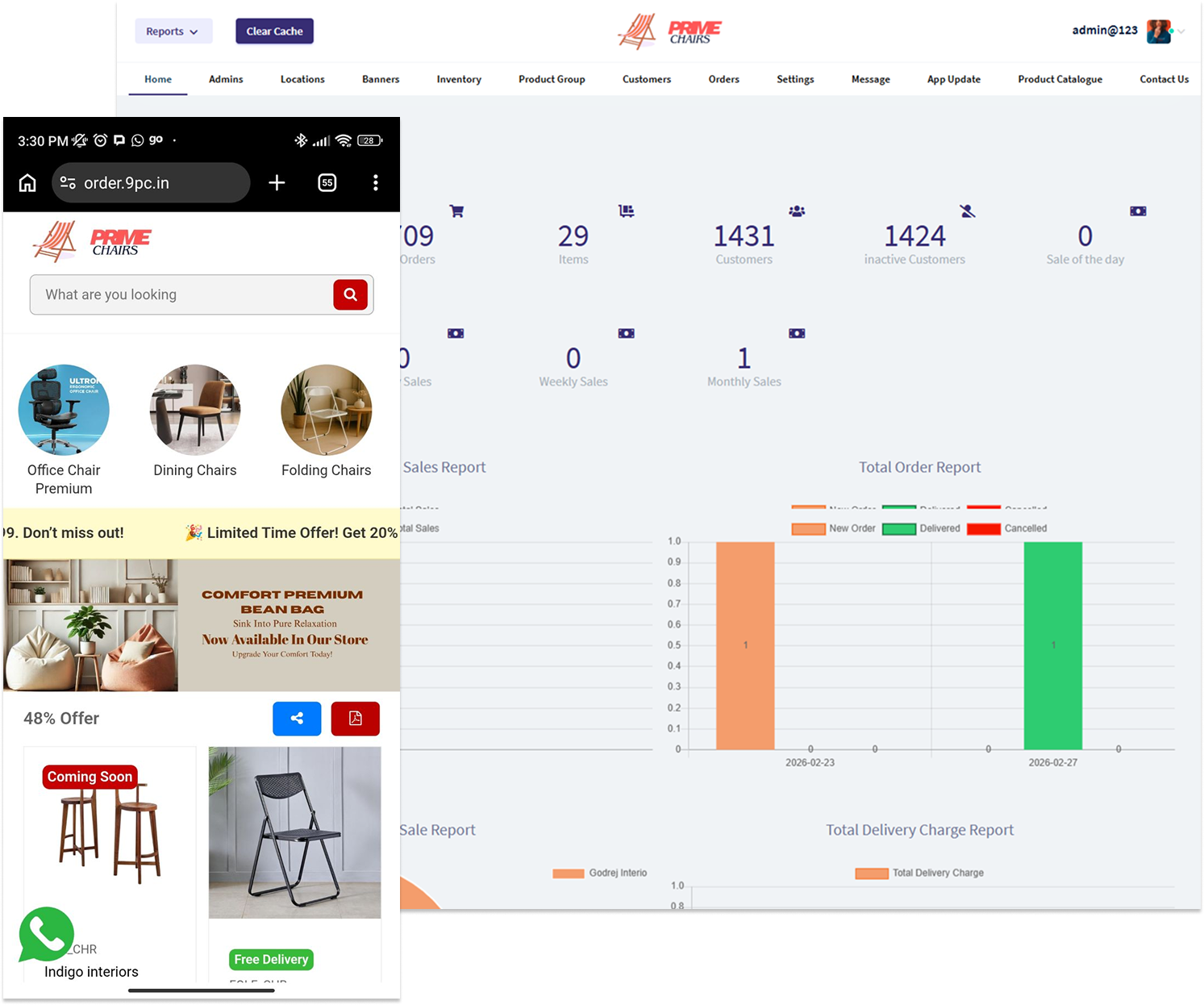
Task: Toggle Cancelled legend in order report
Action: [x=1006, y=529]
